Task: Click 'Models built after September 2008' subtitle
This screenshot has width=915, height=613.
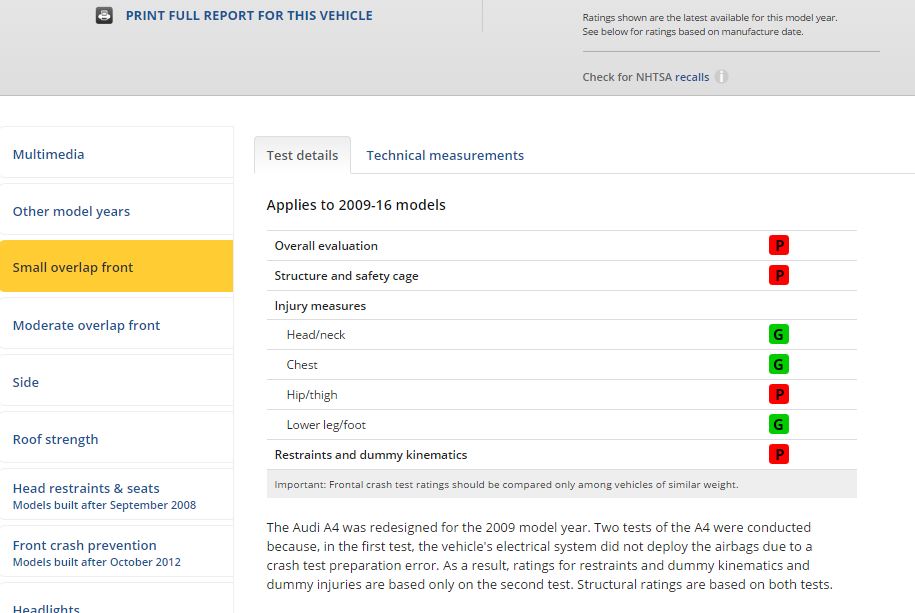Action: point(104,505)
